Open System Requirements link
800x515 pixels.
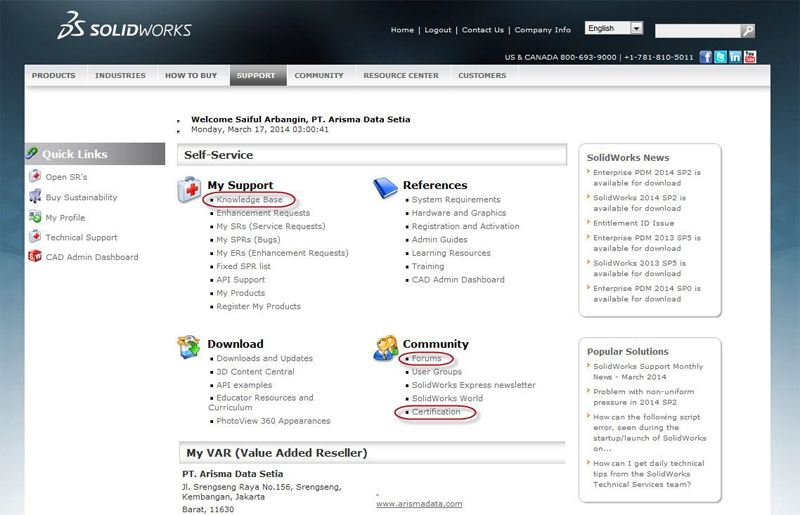point(456,200)
